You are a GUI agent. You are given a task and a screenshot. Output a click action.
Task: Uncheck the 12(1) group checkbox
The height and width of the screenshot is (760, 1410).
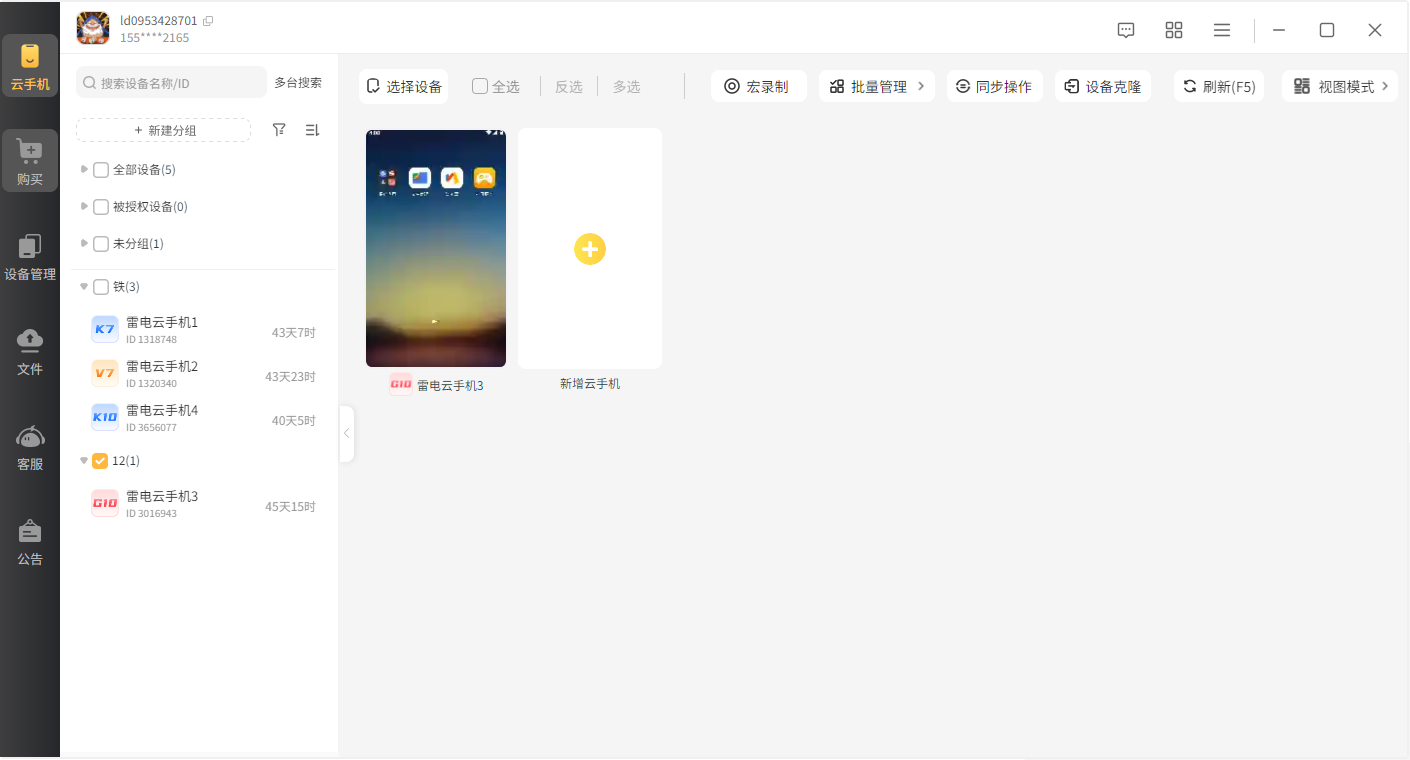pyautogui.click(x=100, y=461)
